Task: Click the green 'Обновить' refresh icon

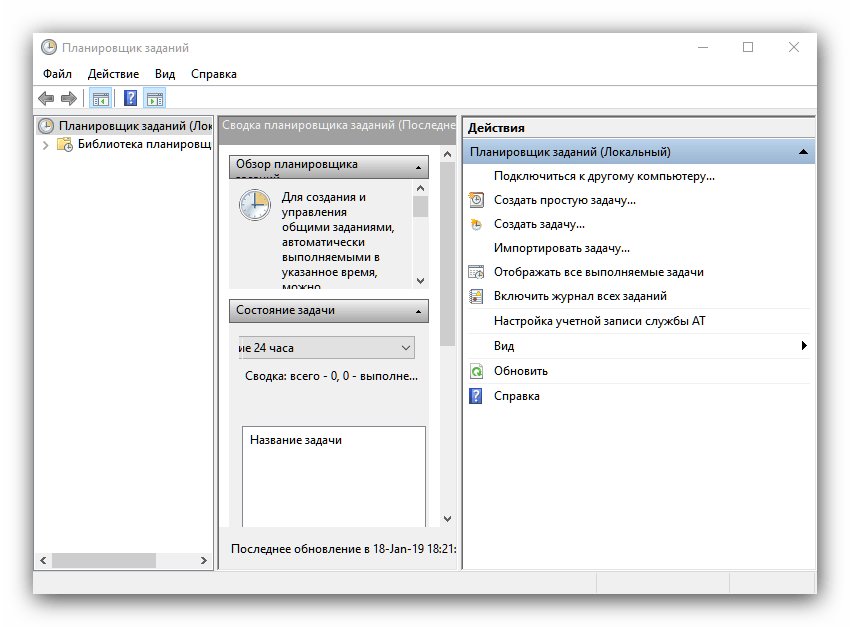Action: (476, 371)
